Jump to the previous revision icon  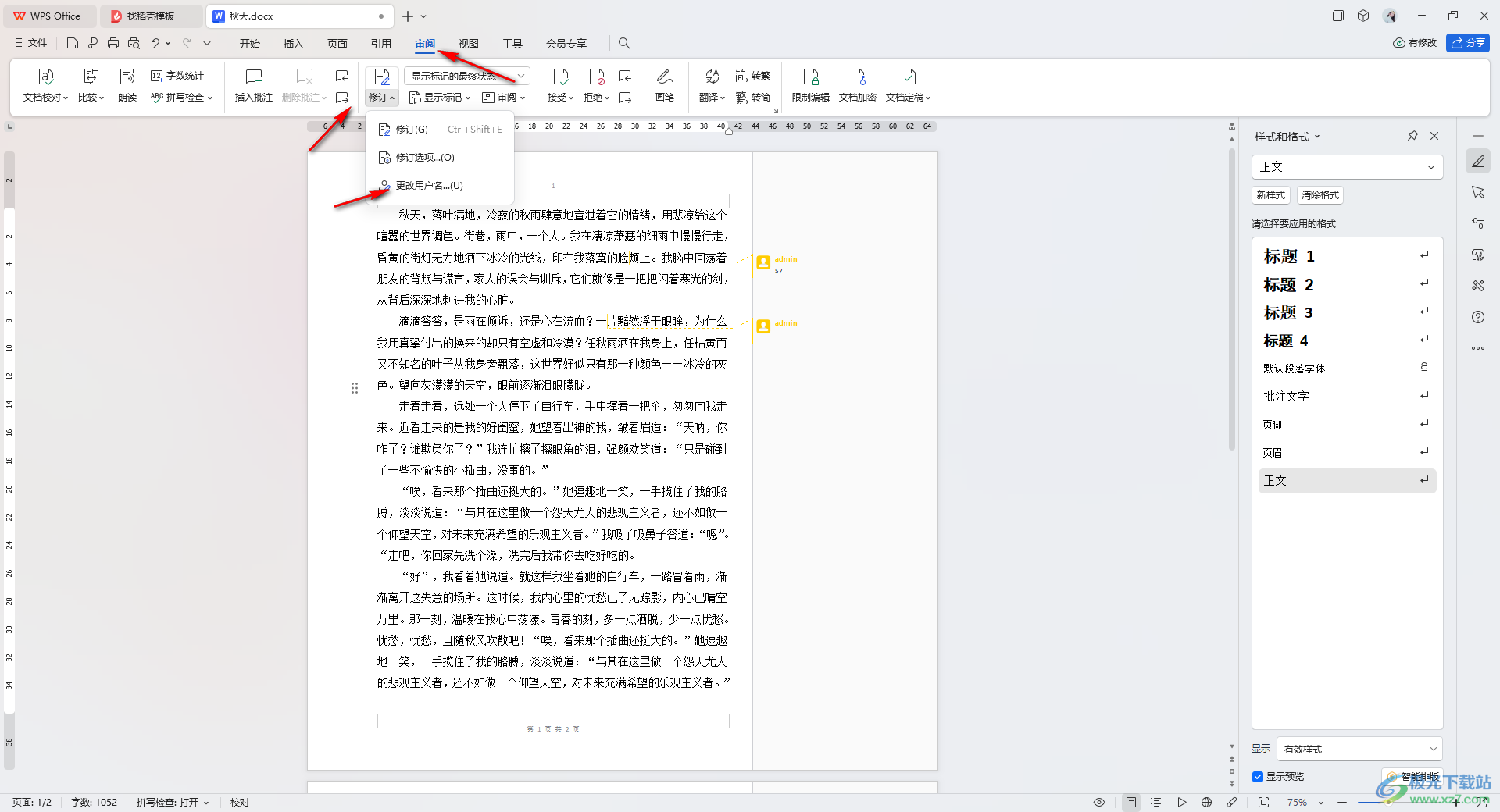pyautogui.click(x=625, y=76)
